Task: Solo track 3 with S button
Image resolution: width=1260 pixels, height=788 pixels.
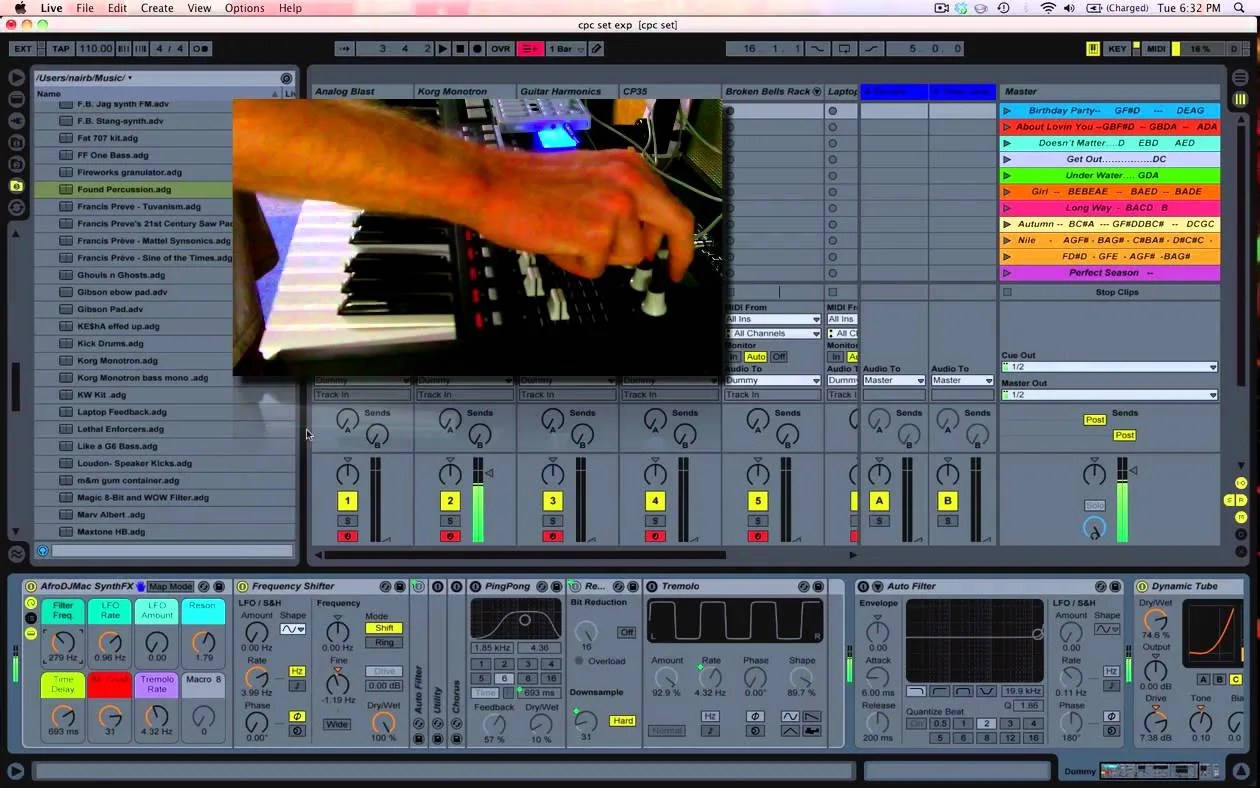Action: (x=552, y=521)
